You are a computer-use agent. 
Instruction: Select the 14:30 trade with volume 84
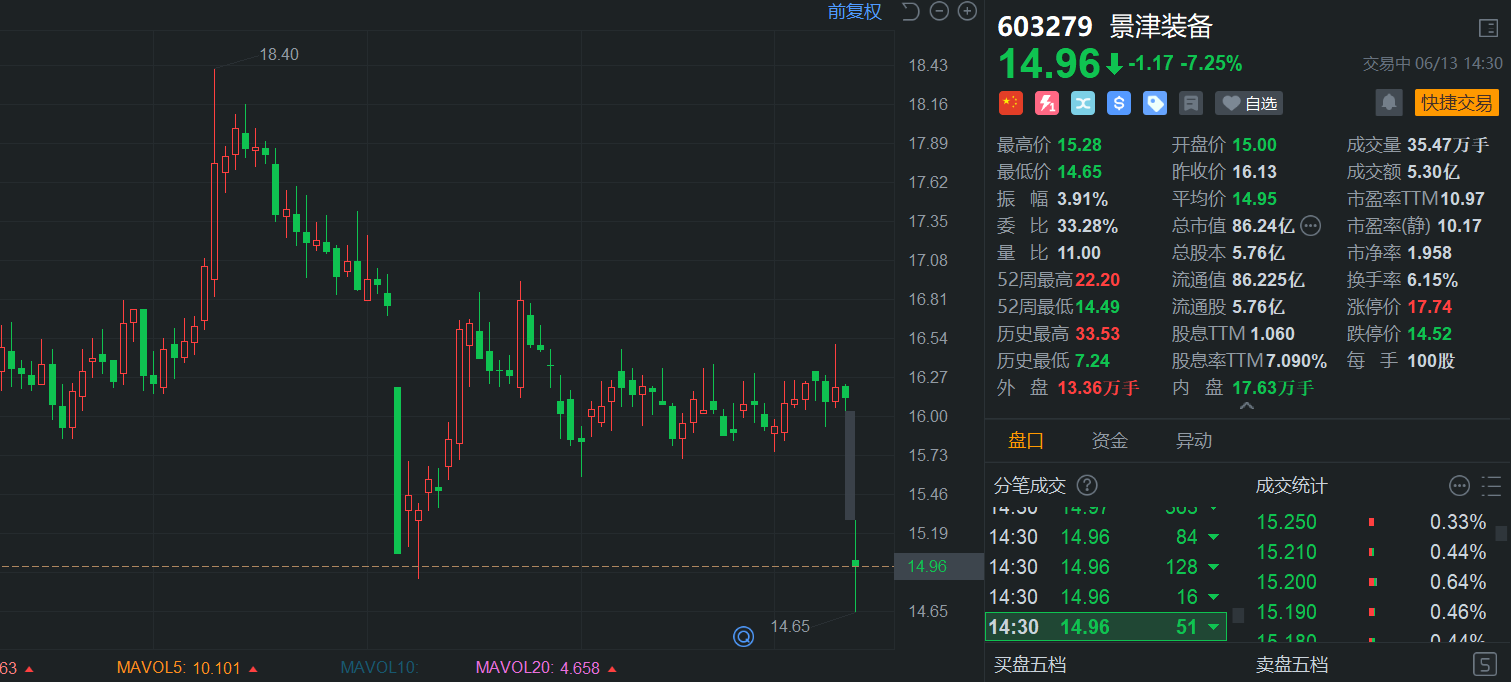tap(1106, 537)
